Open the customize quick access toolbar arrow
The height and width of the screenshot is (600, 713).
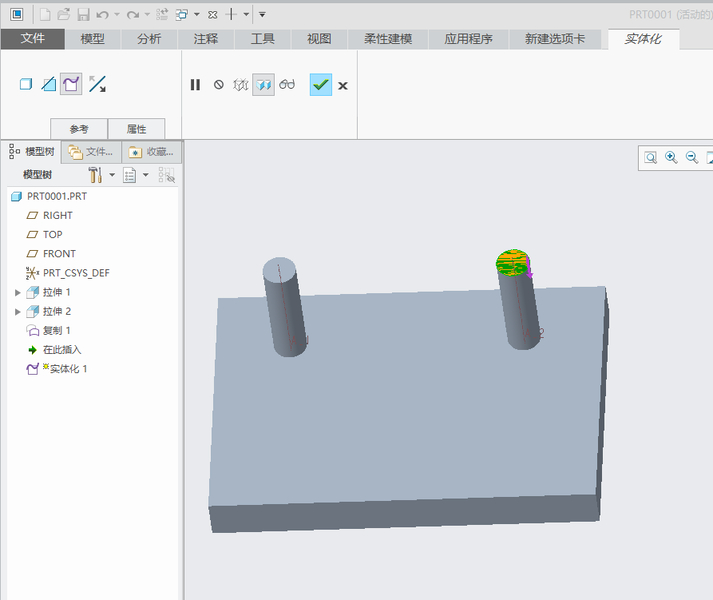pos(262,15)
